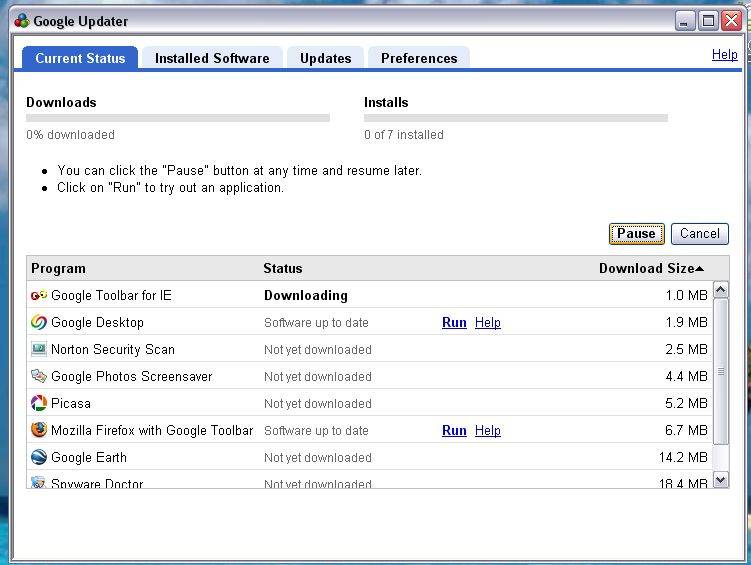Open Help for Google Desktop
Screen dimensions: 751x565
coord(488,323)
